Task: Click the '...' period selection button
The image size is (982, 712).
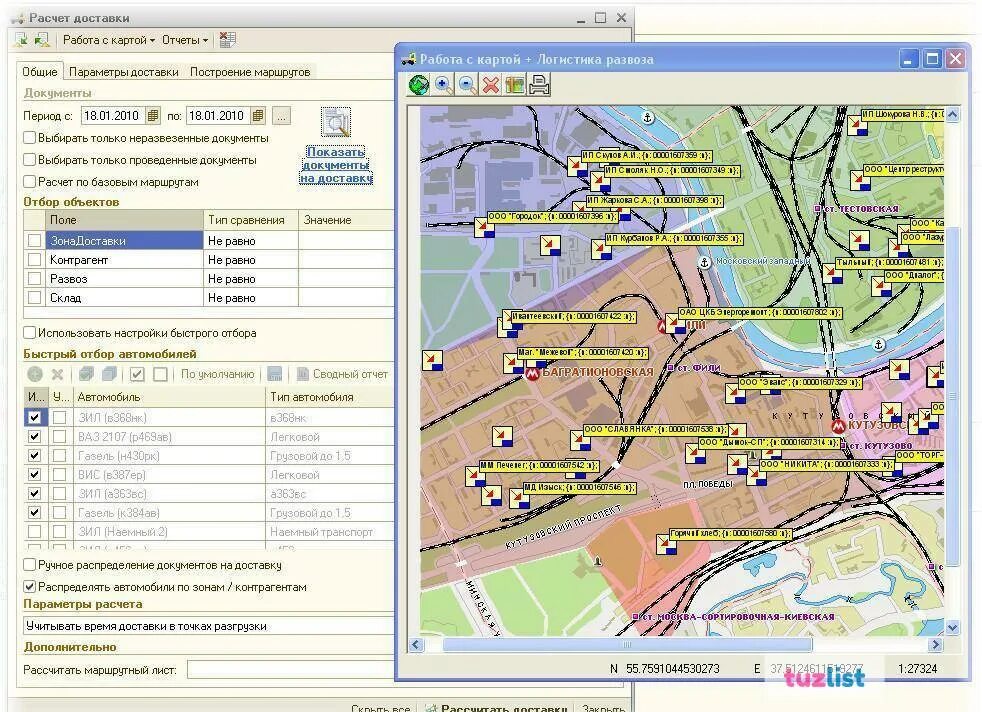Action: pos(282,116)
